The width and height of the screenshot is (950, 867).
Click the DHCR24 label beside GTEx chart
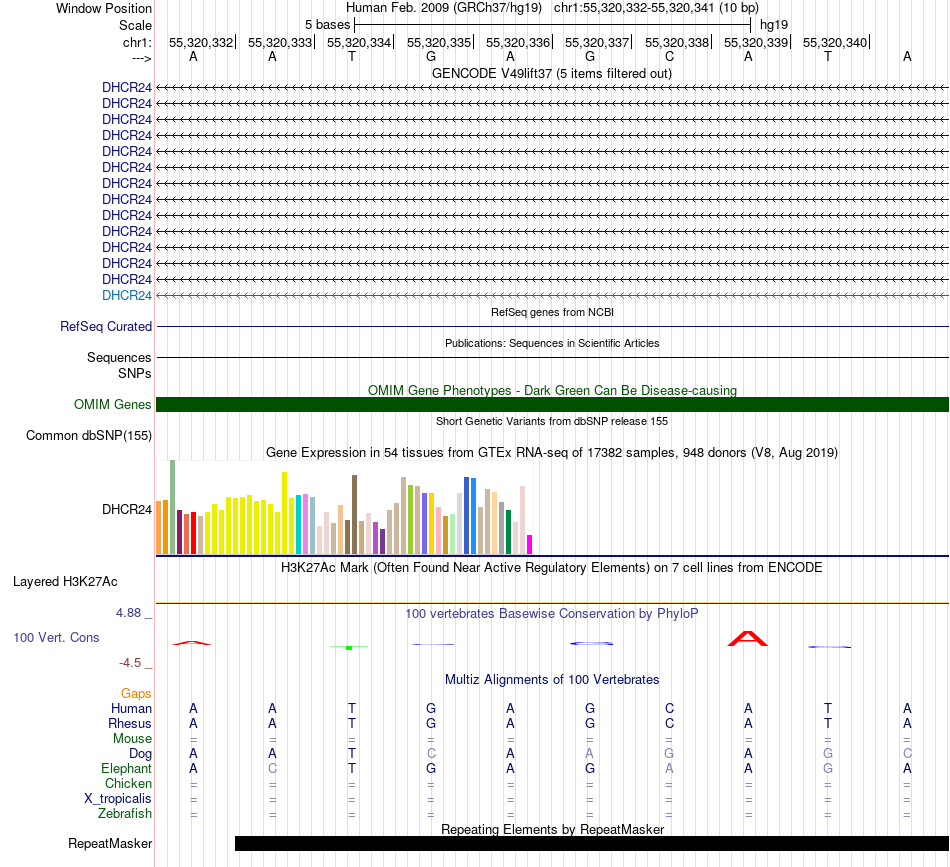coord(127,510)
